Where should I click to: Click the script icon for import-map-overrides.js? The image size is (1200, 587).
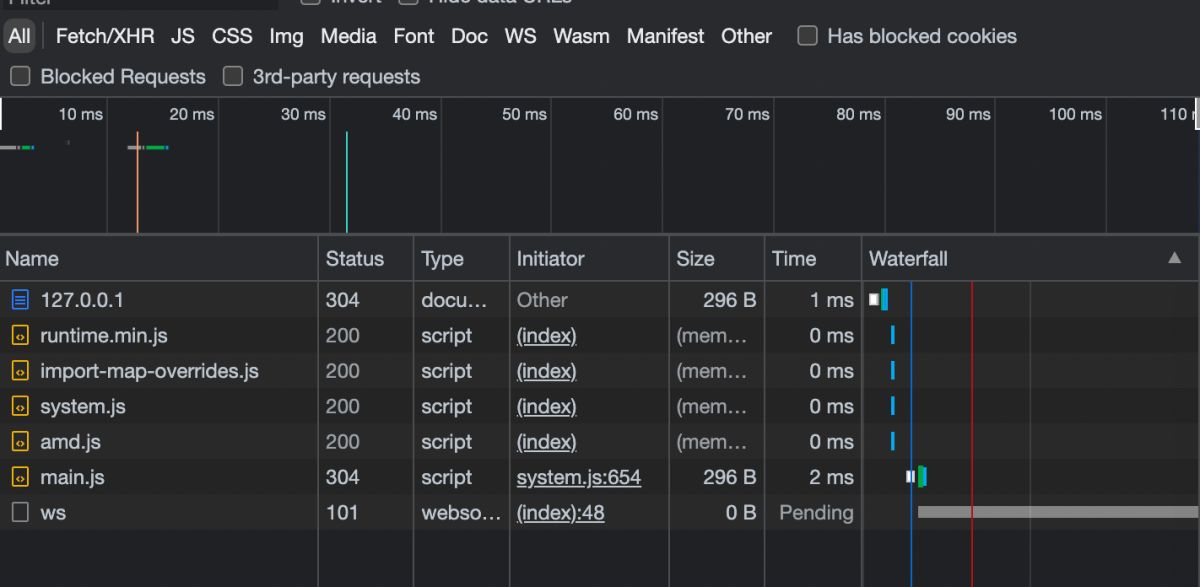pos(20,371)
